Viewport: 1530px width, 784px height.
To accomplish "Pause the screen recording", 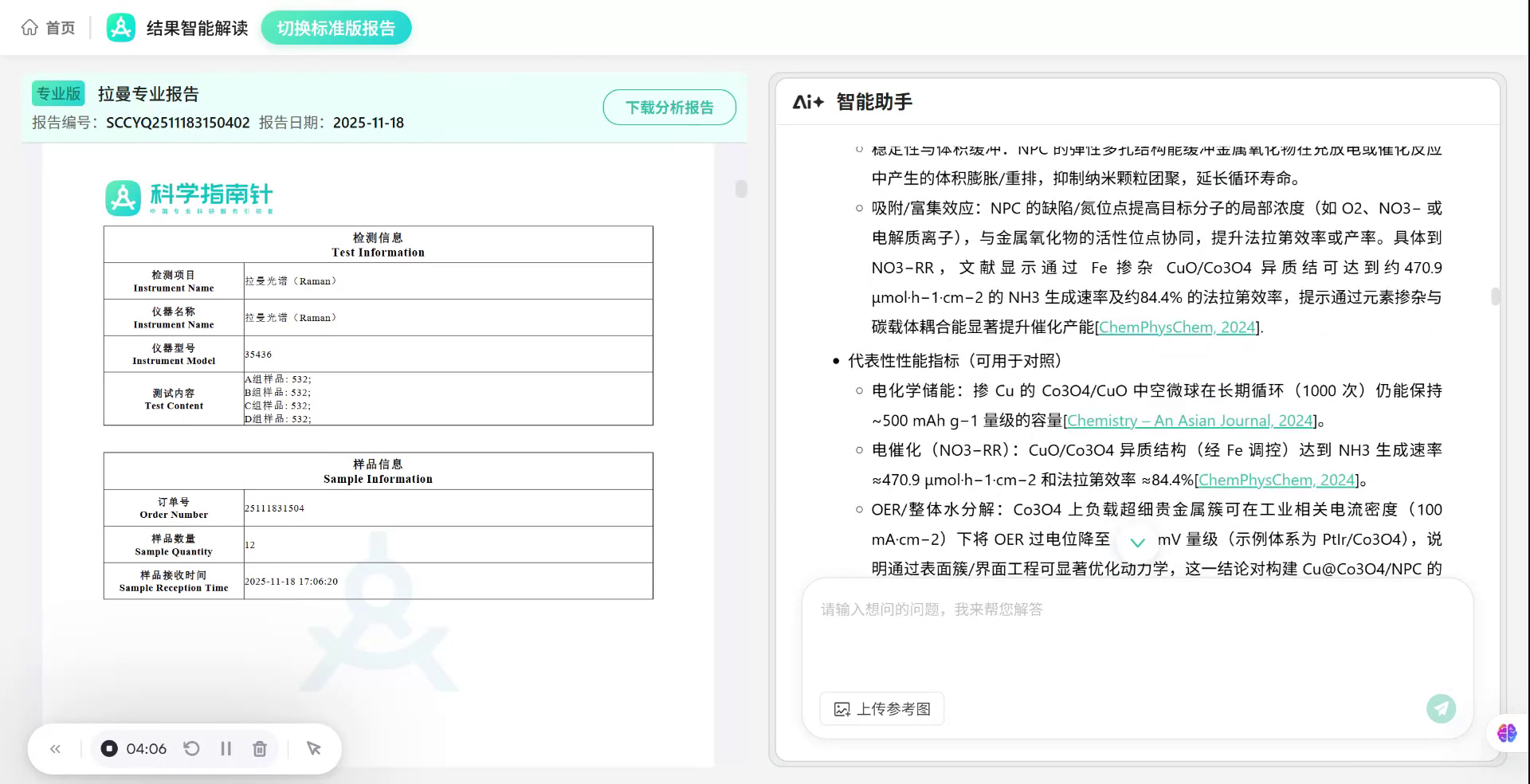I will click(x=226, y=748).
